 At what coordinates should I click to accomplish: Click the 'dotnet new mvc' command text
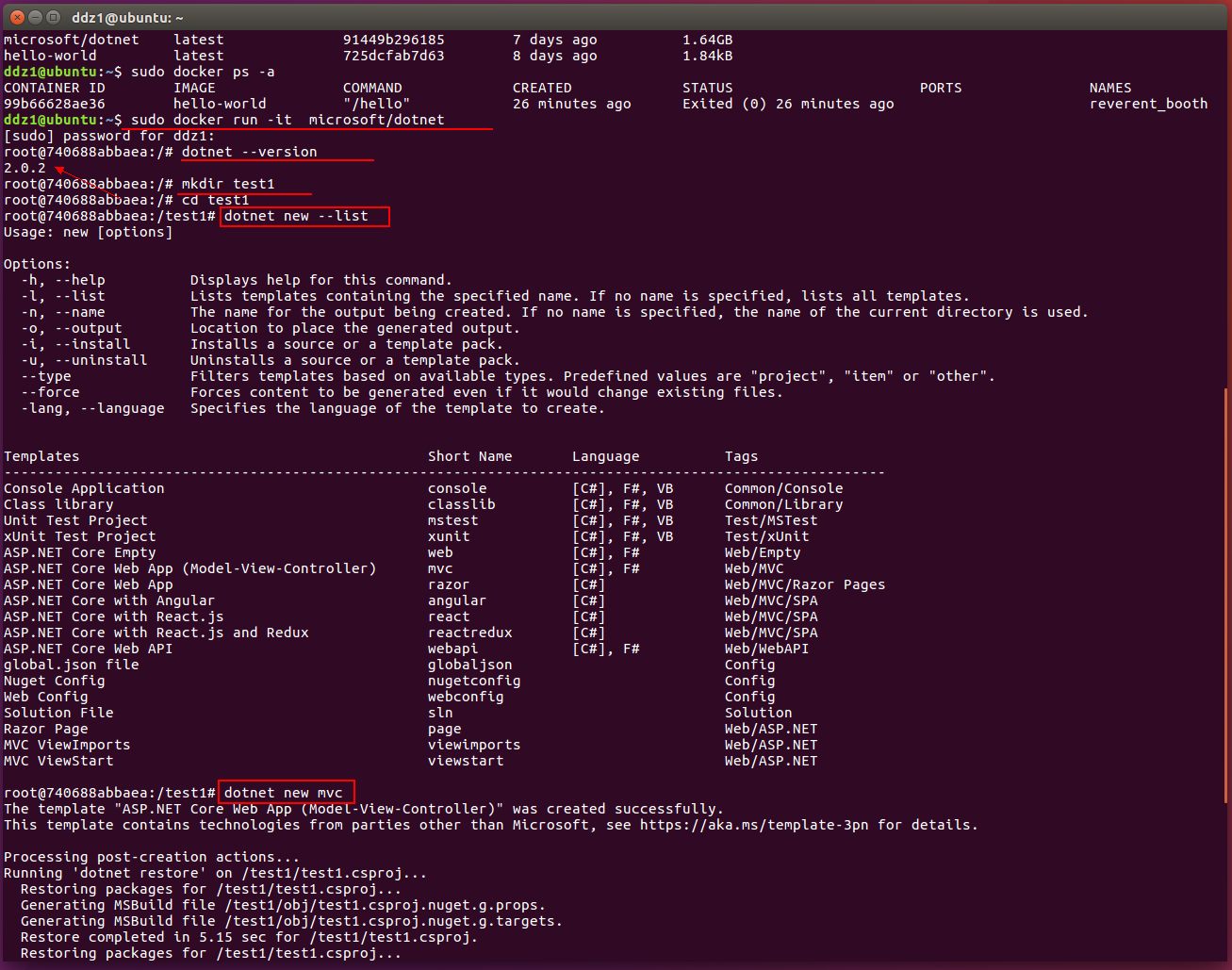(284, 793)
